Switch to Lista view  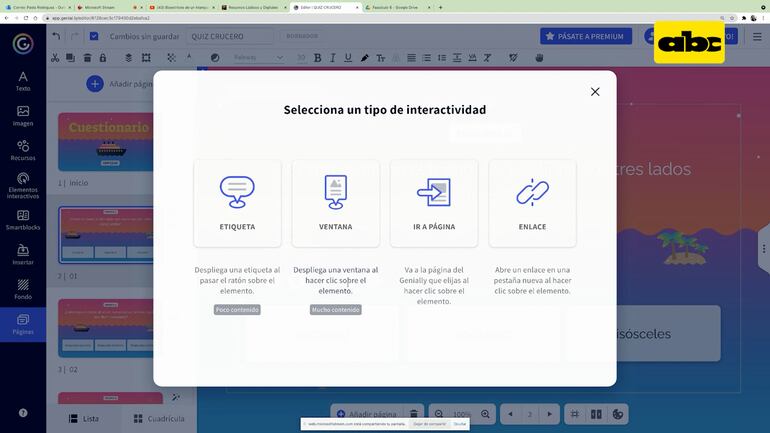click(x=81, y=419)
